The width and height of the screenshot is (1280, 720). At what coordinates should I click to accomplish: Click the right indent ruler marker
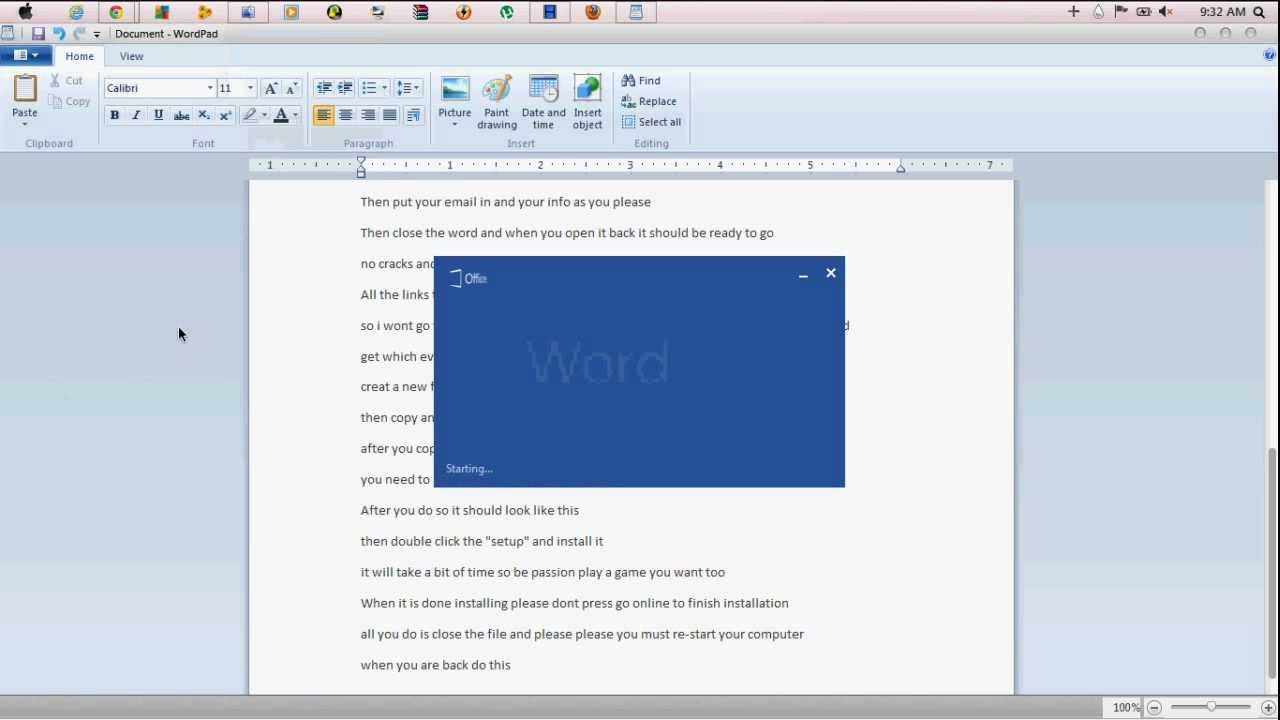click(x=900, y=167)
